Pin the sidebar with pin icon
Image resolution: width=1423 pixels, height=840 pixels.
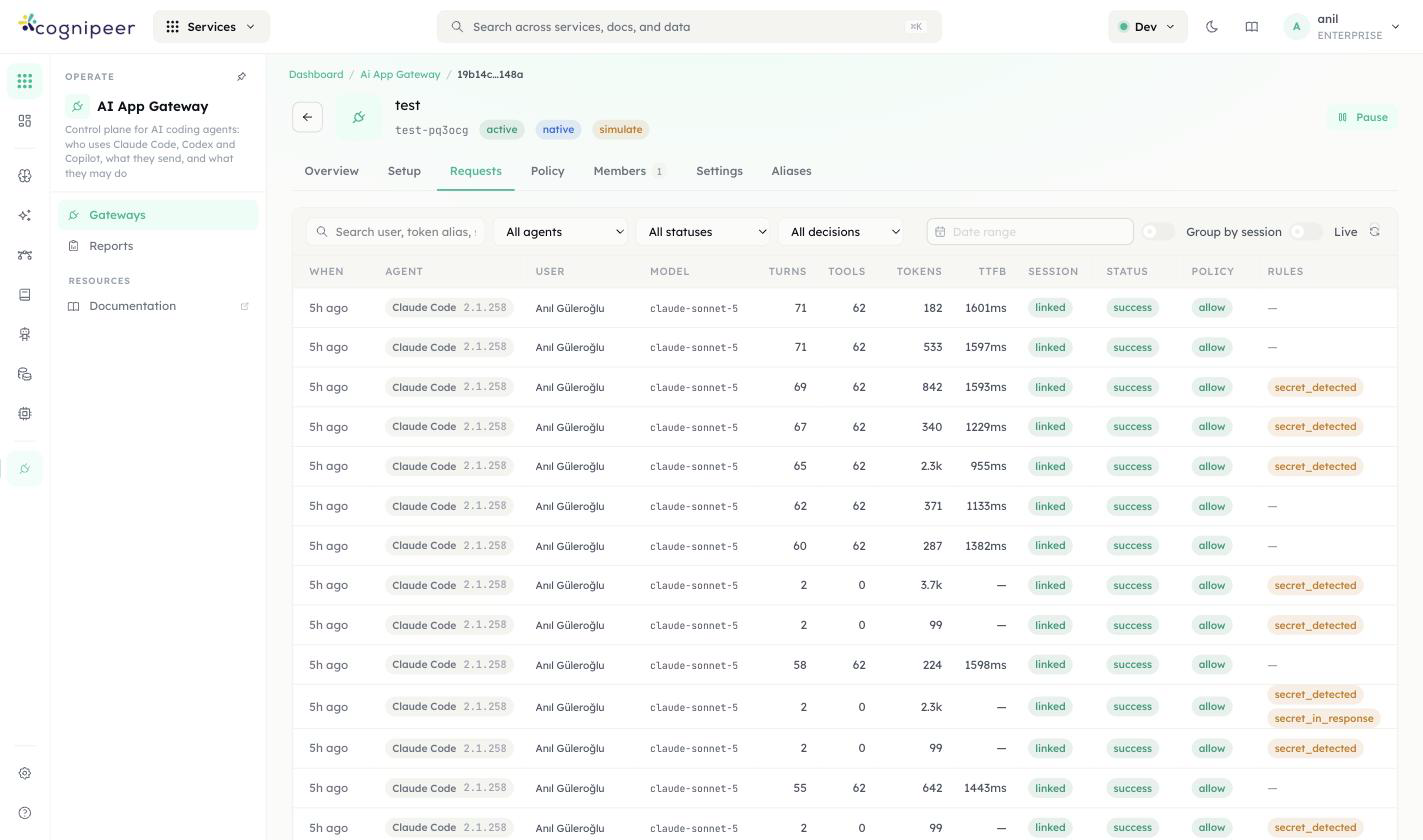coord(241,77)
